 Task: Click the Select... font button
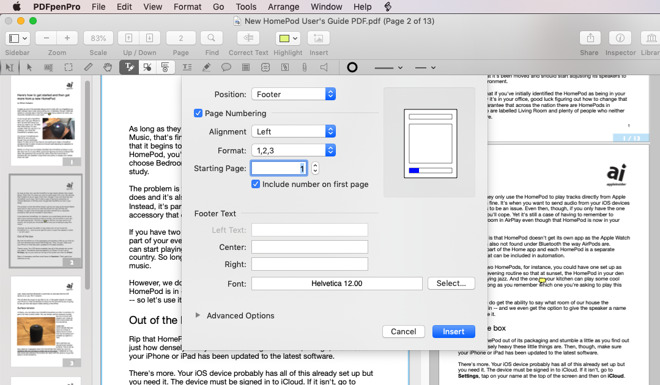click(451, 283)
